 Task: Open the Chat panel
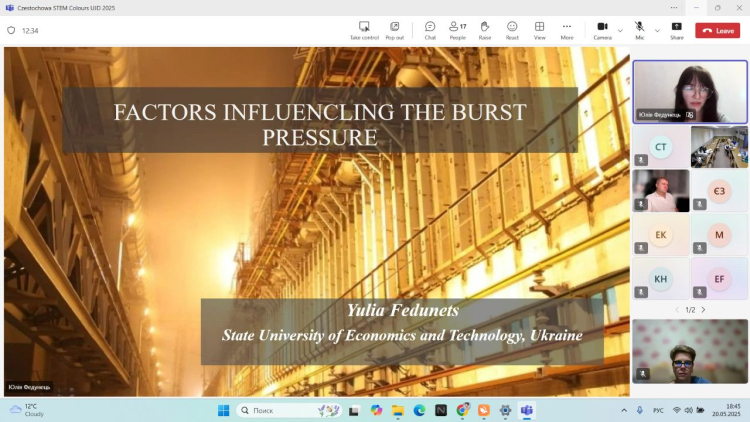tap(430, 27)
